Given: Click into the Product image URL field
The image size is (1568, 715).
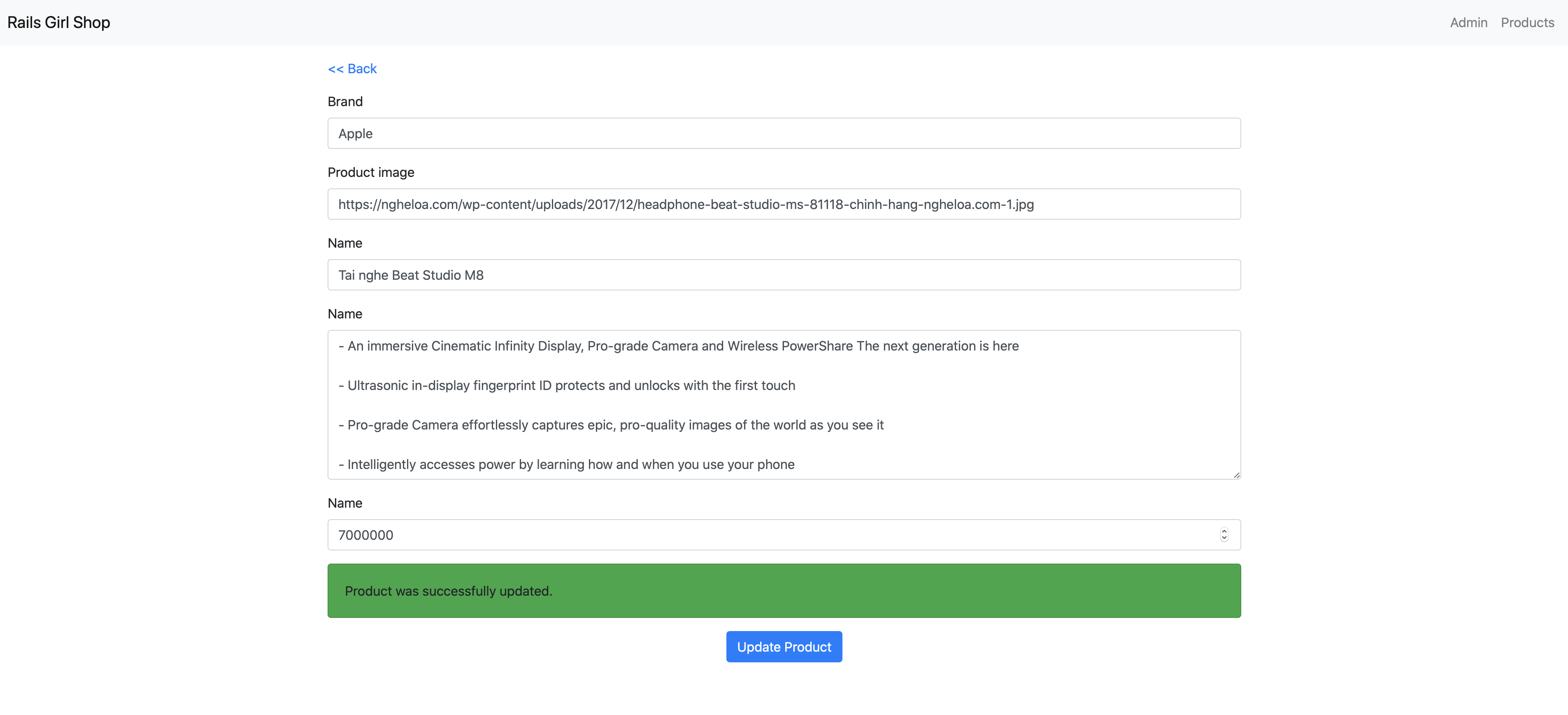Looking at the screenshot, I should 784,204.
